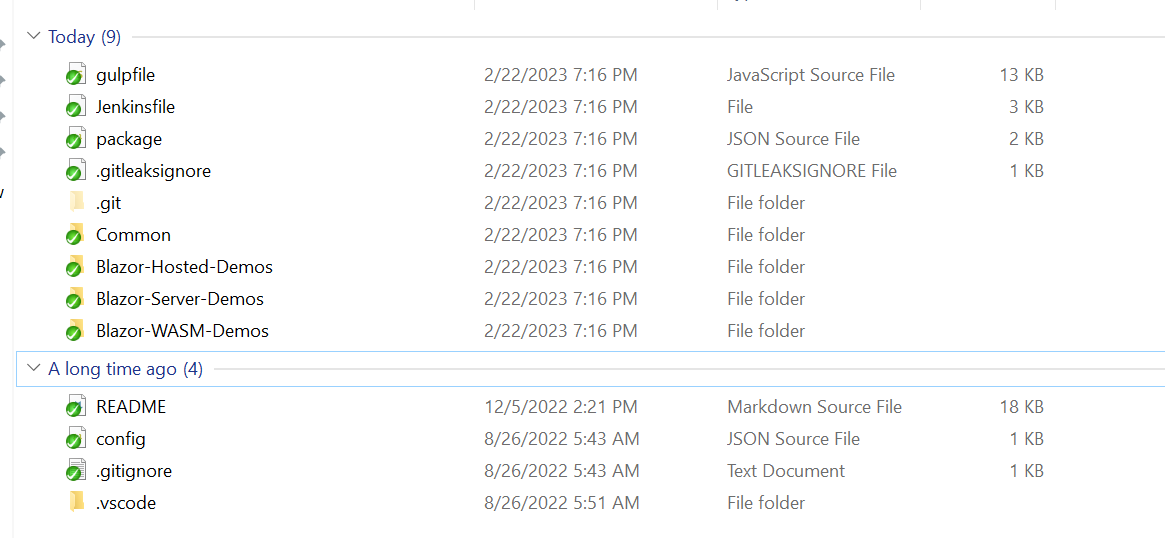Image resolution: width=1165 pixels, height=538 pixels.
Task: Select the Blazor-WASM-Demos folder name
Action: [x=182, y=331]
